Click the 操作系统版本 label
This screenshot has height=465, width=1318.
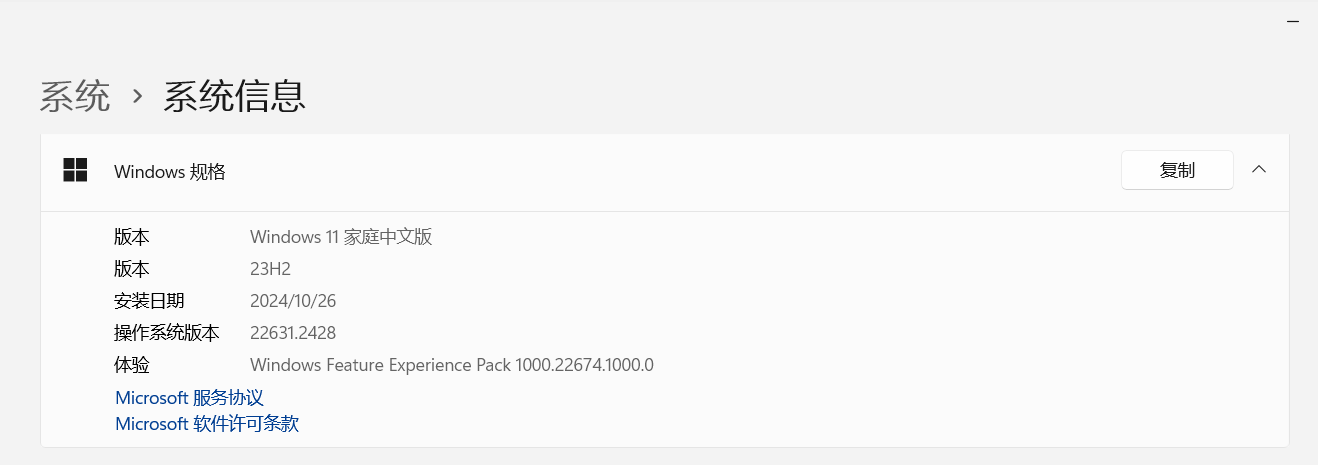167,333
